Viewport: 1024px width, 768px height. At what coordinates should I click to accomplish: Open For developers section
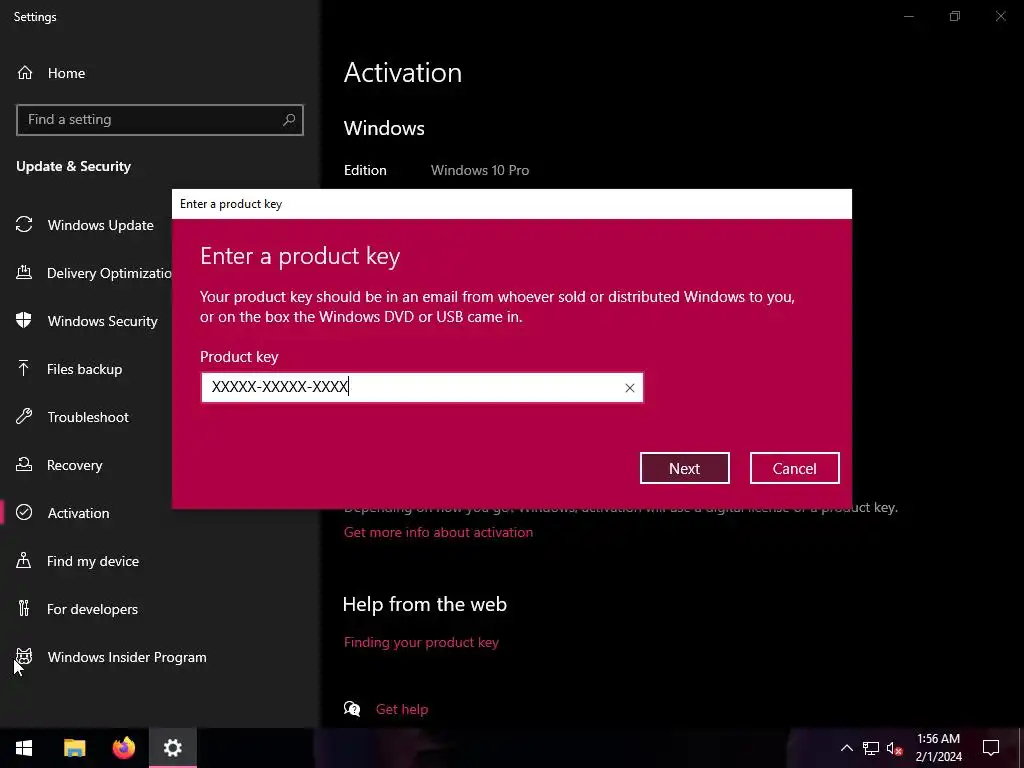tap(92, 609)
